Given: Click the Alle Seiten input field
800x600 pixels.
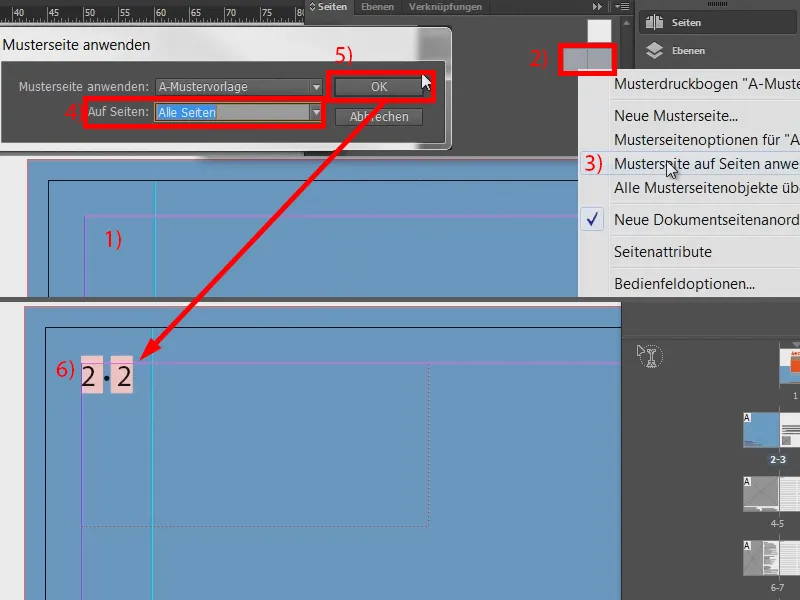Looking at the screenshot, I should point(233,112).
